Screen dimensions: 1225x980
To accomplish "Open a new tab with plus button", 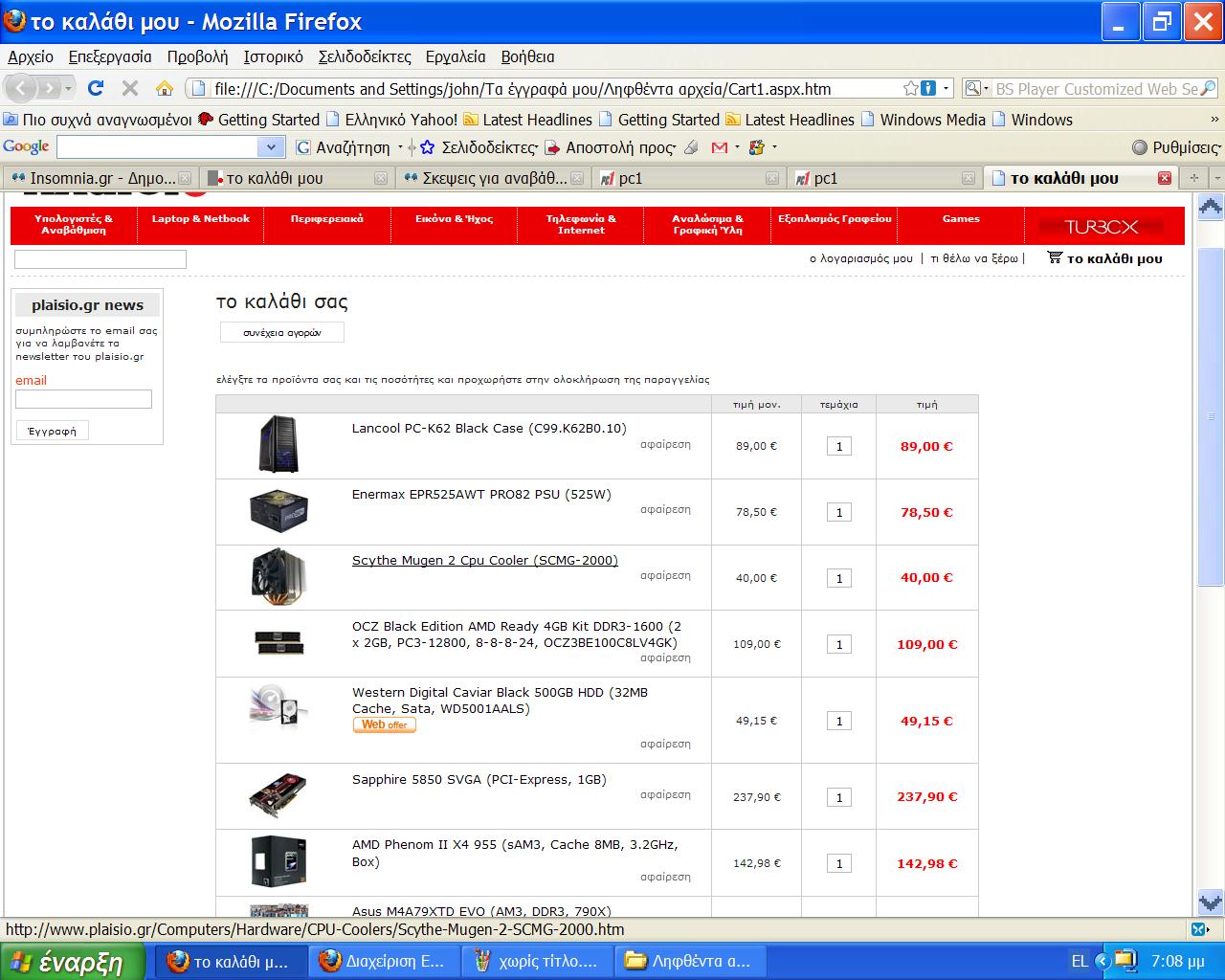I will click(1193, 178).
